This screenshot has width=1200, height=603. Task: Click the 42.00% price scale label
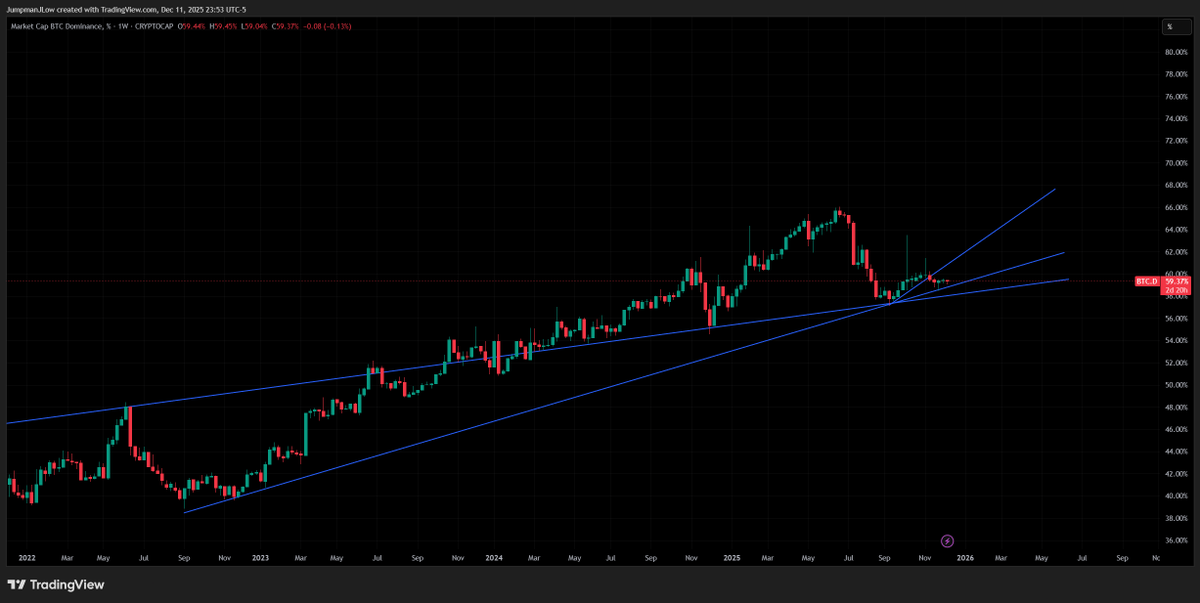pyautogui.click(x=1175, y=474)
